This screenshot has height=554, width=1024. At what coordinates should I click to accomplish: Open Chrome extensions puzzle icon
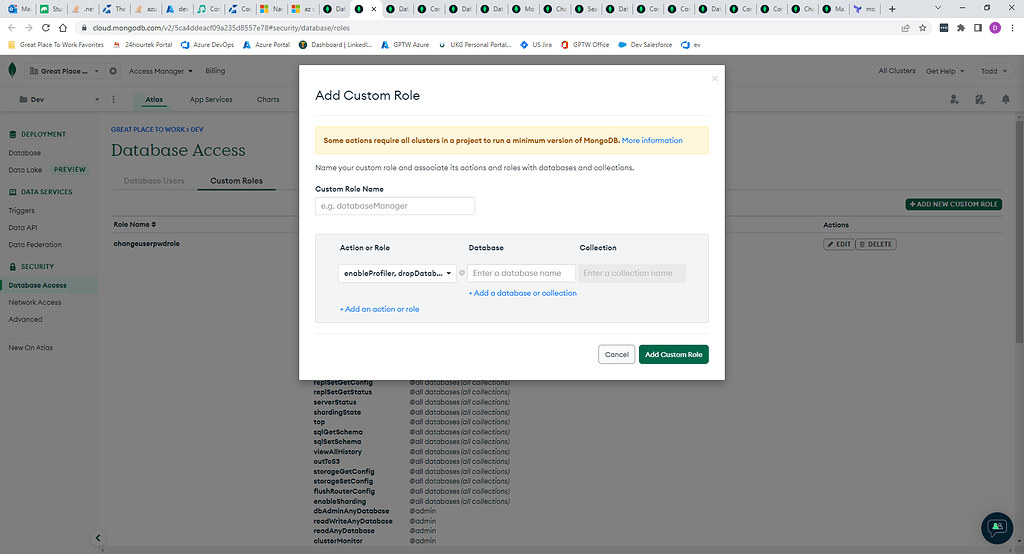961,28
